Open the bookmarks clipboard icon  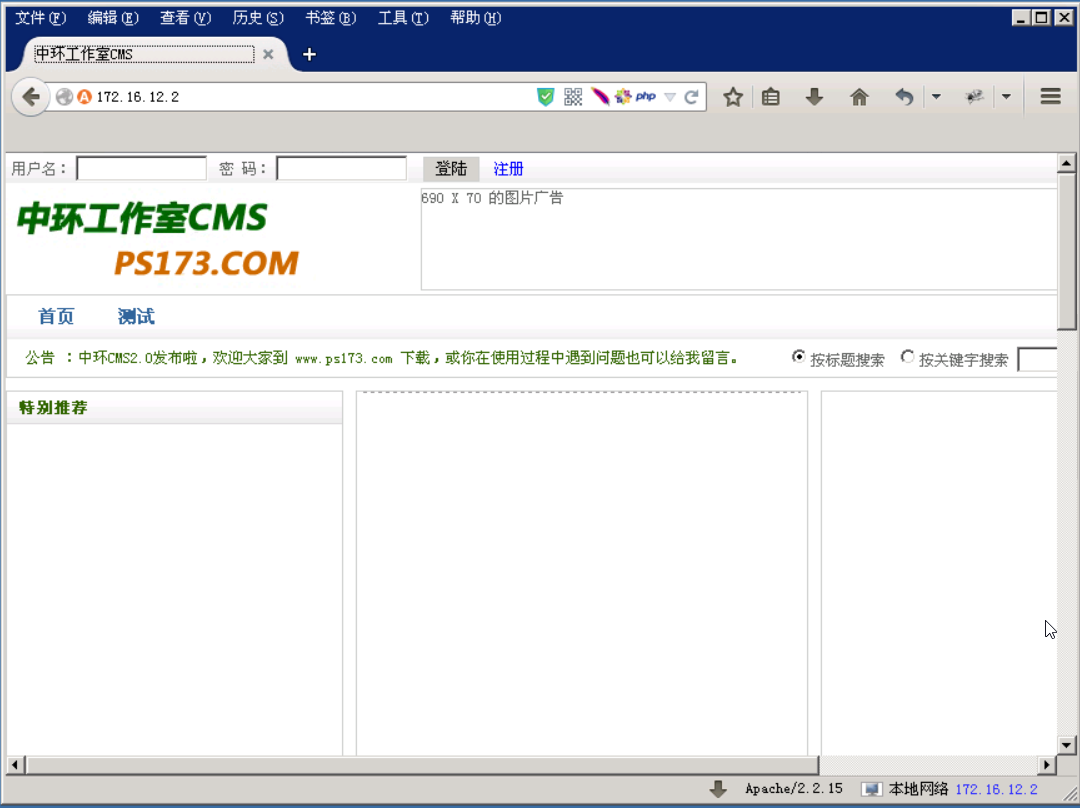(x=770, y=96)
